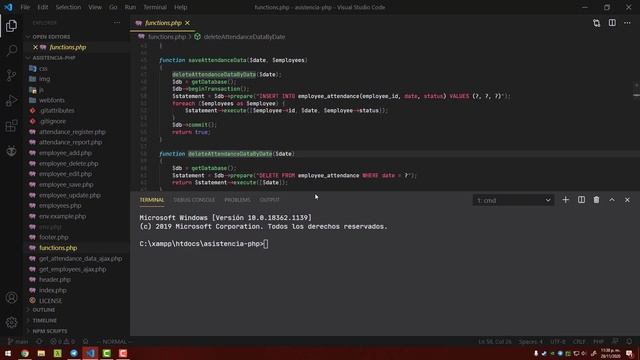Viewport: 640px width, 360px height.
Task: Open .gitignore file in explorer
Action: pos(52,121)
